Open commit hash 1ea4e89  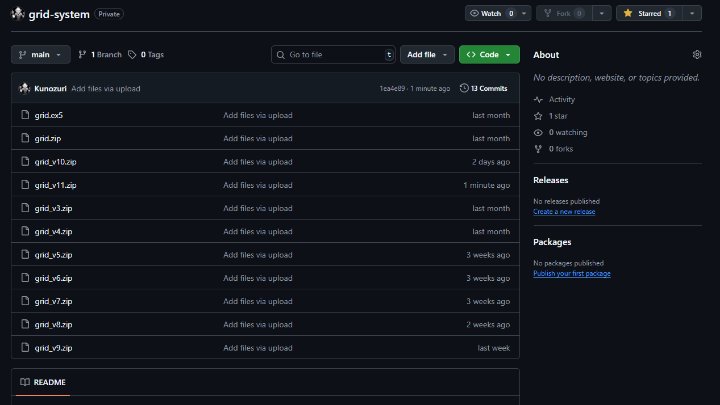tap(392, 88)
